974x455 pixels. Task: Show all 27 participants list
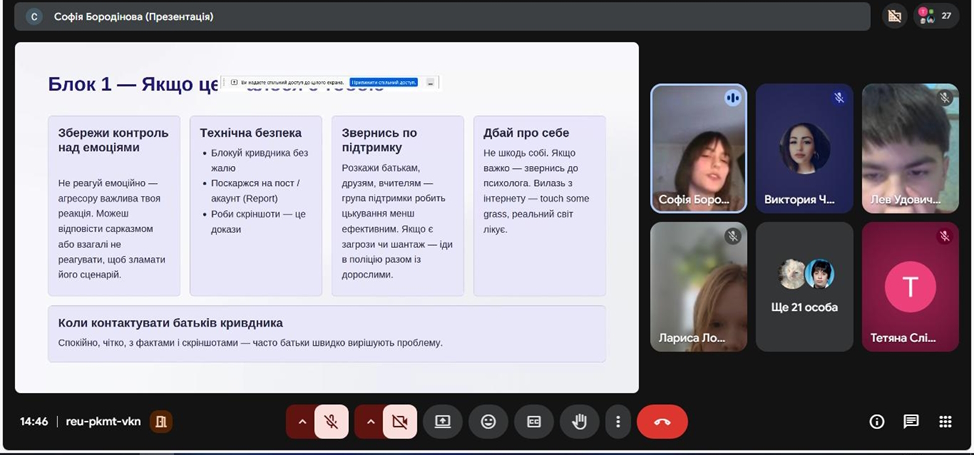pos(936,16)
